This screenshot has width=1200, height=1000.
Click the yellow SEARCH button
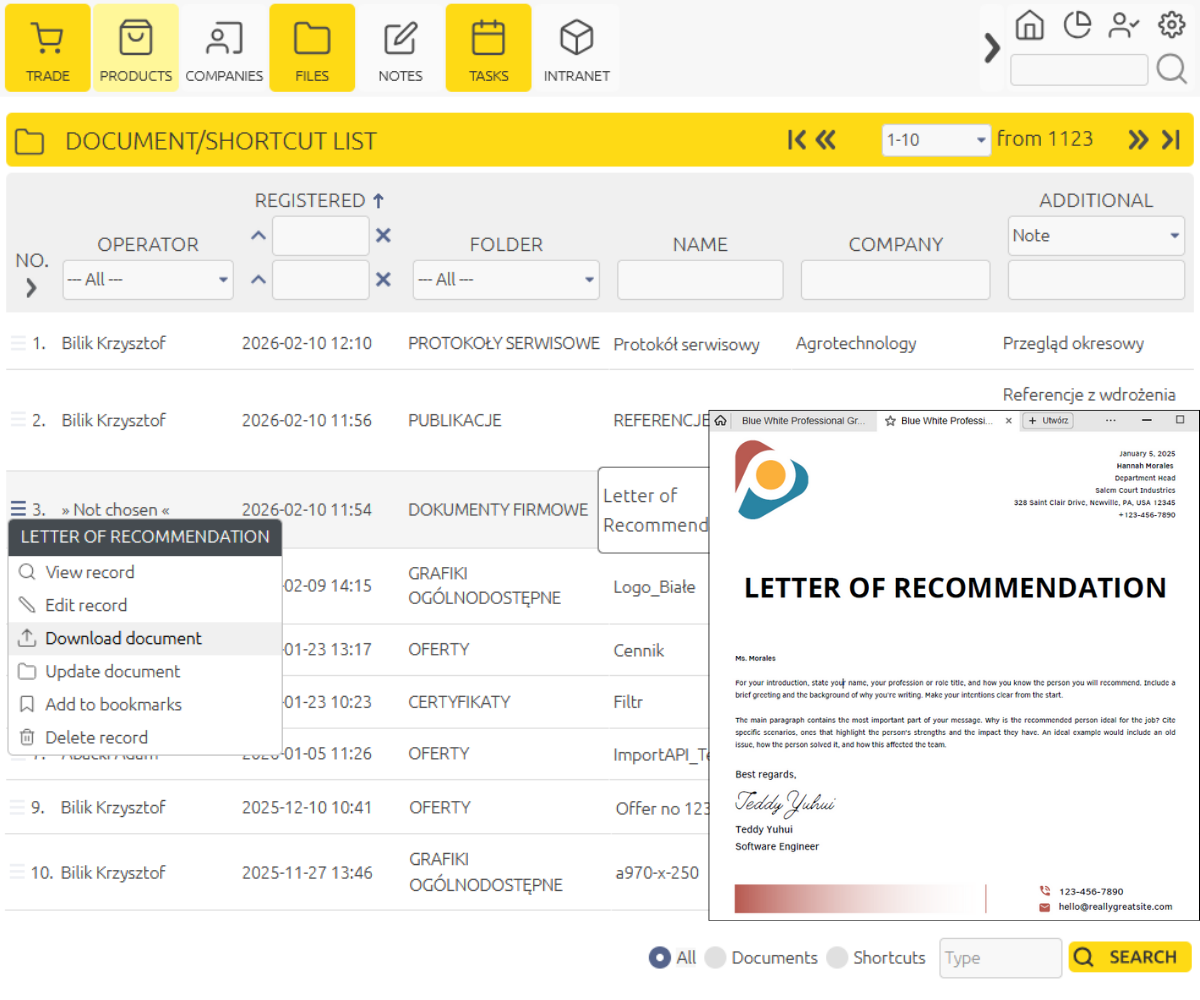(x=1129, y=957)
